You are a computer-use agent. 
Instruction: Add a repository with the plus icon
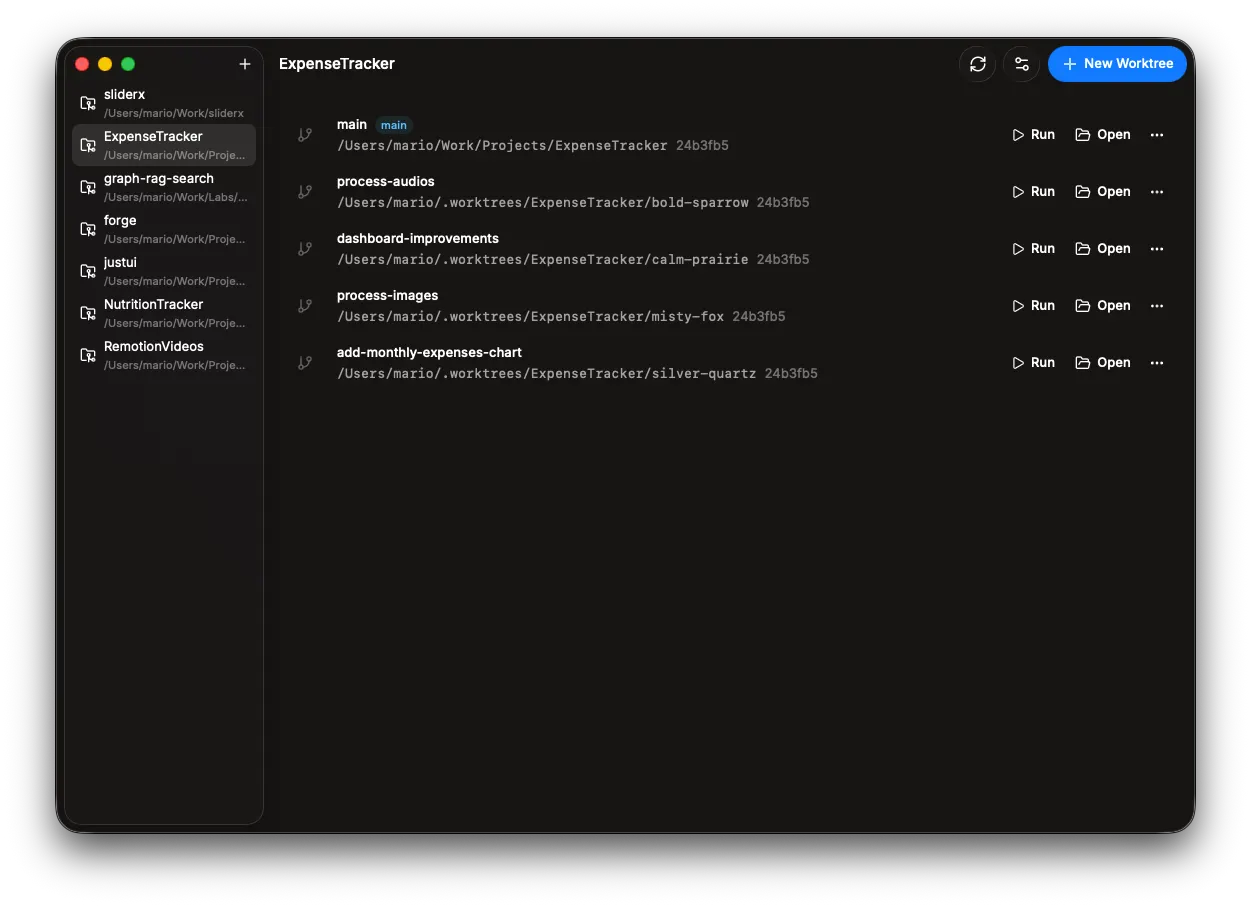coord(245,64)
